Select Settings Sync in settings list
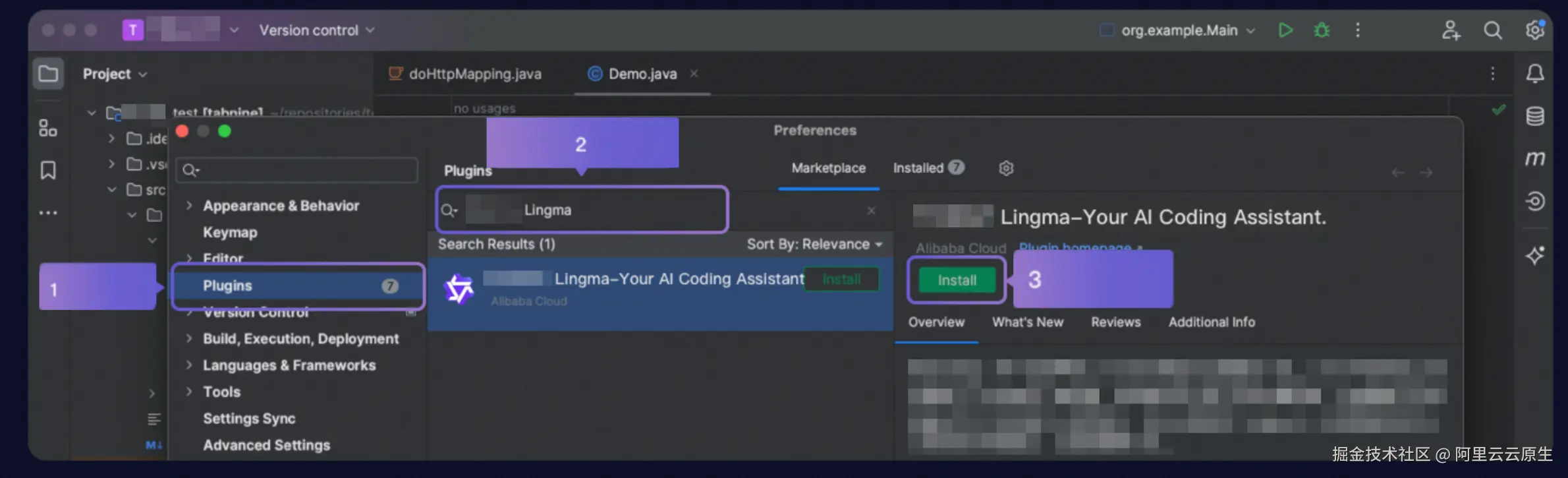 coord(249,419)
